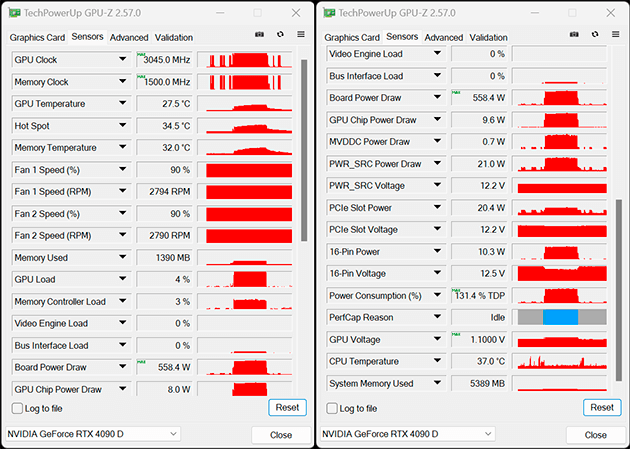Screen dimensions: 630x449
Task: Open GPU Clock sensor dropdown
Action: (x=123, y=59)
